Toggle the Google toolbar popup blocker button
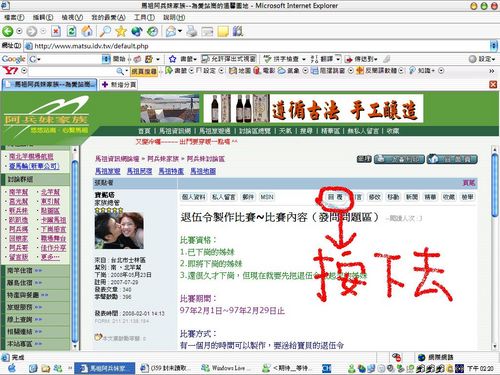Image resolution: width=500 pixels, height=375 pixels. (x=229, y=59)
